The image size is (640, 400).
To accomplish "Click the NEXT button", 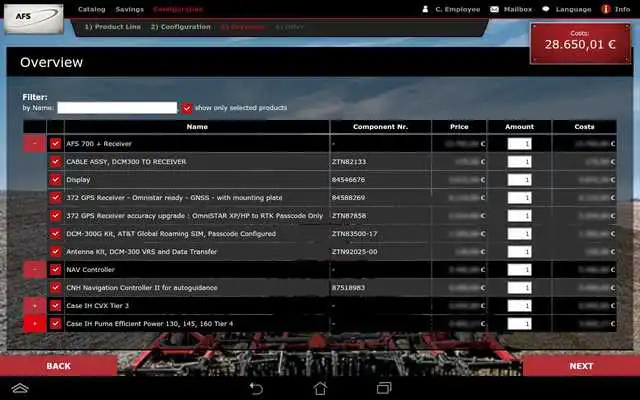I will [x=581, y=366].
